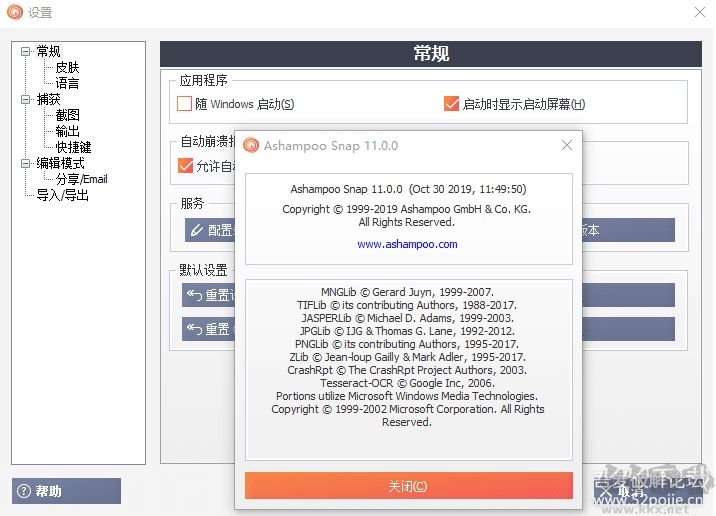Viewport: 716px width, 516px height.
Task: Click the undo arrow icon on second 重置 button
Action: click(x=194, y=329)
